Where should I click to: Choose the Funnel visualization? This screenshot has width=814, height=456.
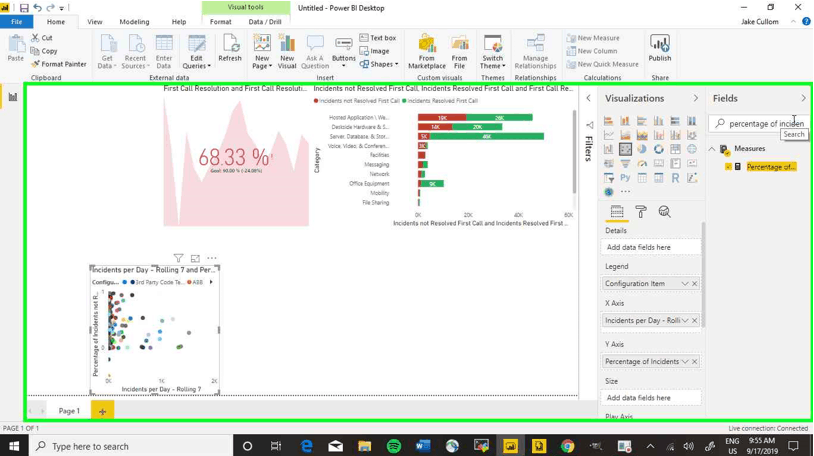point(625,164)
